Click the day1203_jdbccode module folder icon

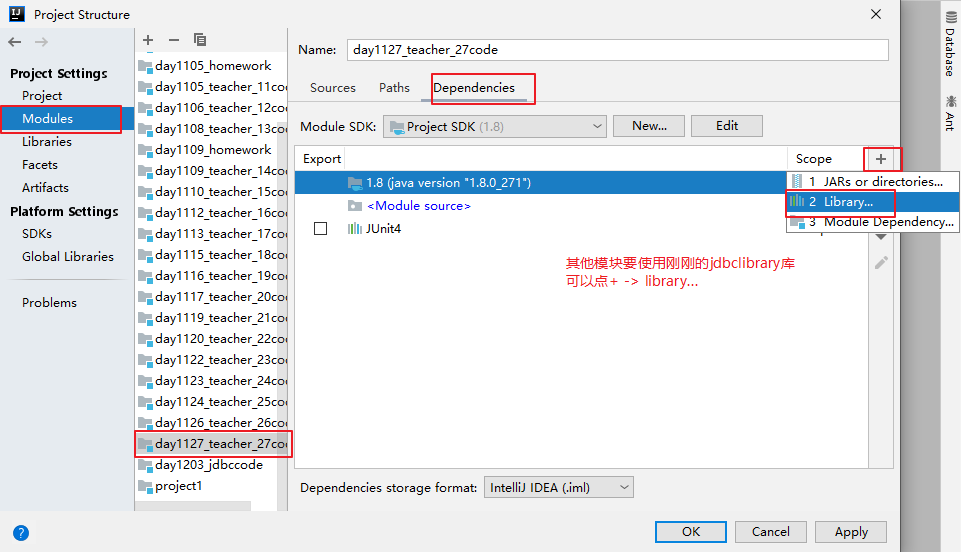[145, 465]
